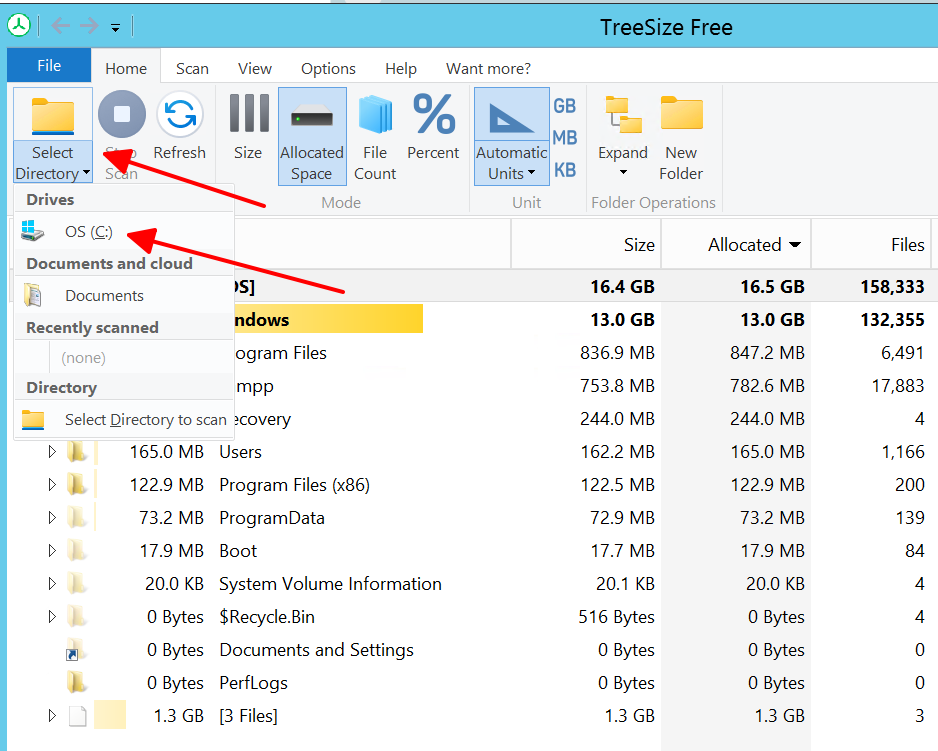Click the 516 Bytes size value
Screen dimensions: 938x751
617,617
